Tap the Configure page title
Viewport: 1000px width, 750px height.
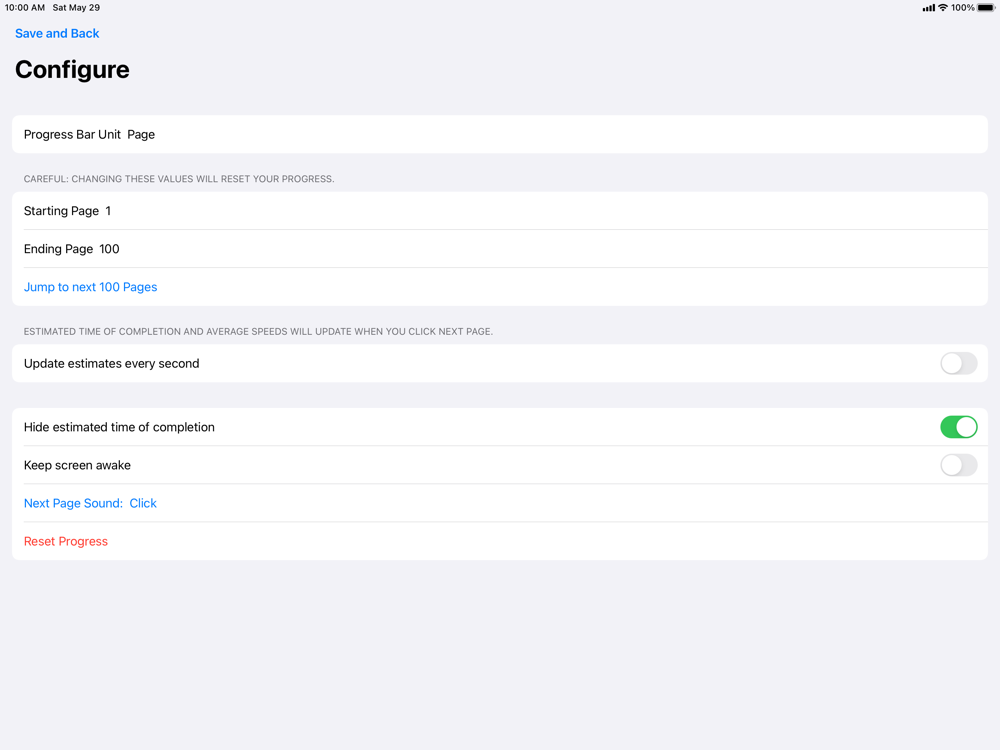pos(72,70)
